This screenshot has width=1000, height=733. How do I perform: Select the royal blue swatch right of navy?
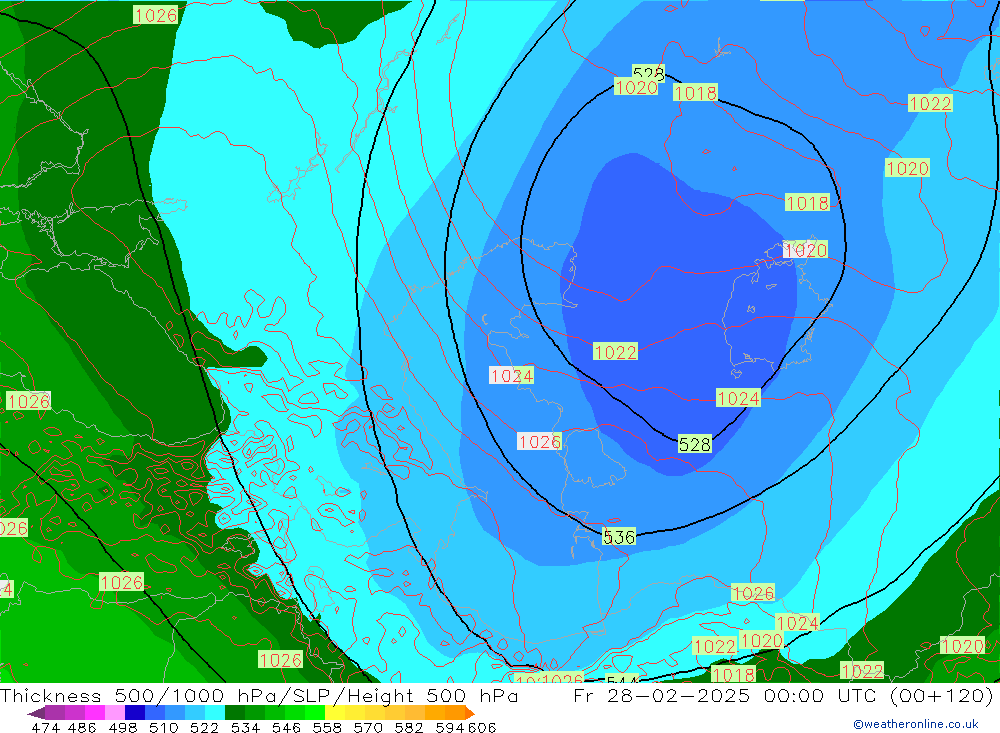(x=155, y=712)
